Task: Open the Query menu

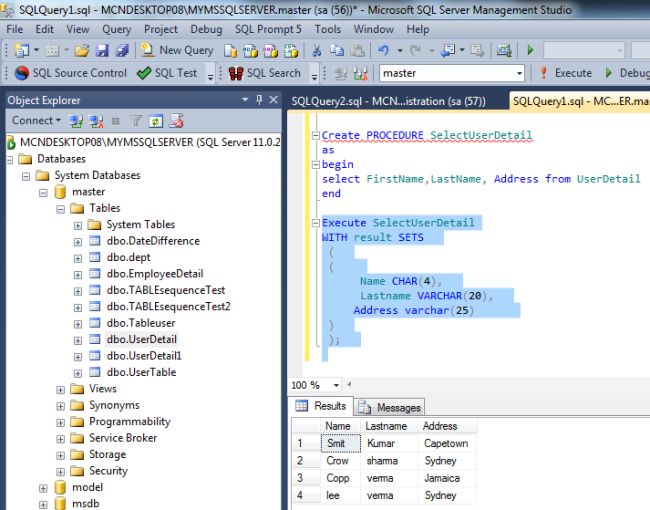Action: click(x=116, y=29)
